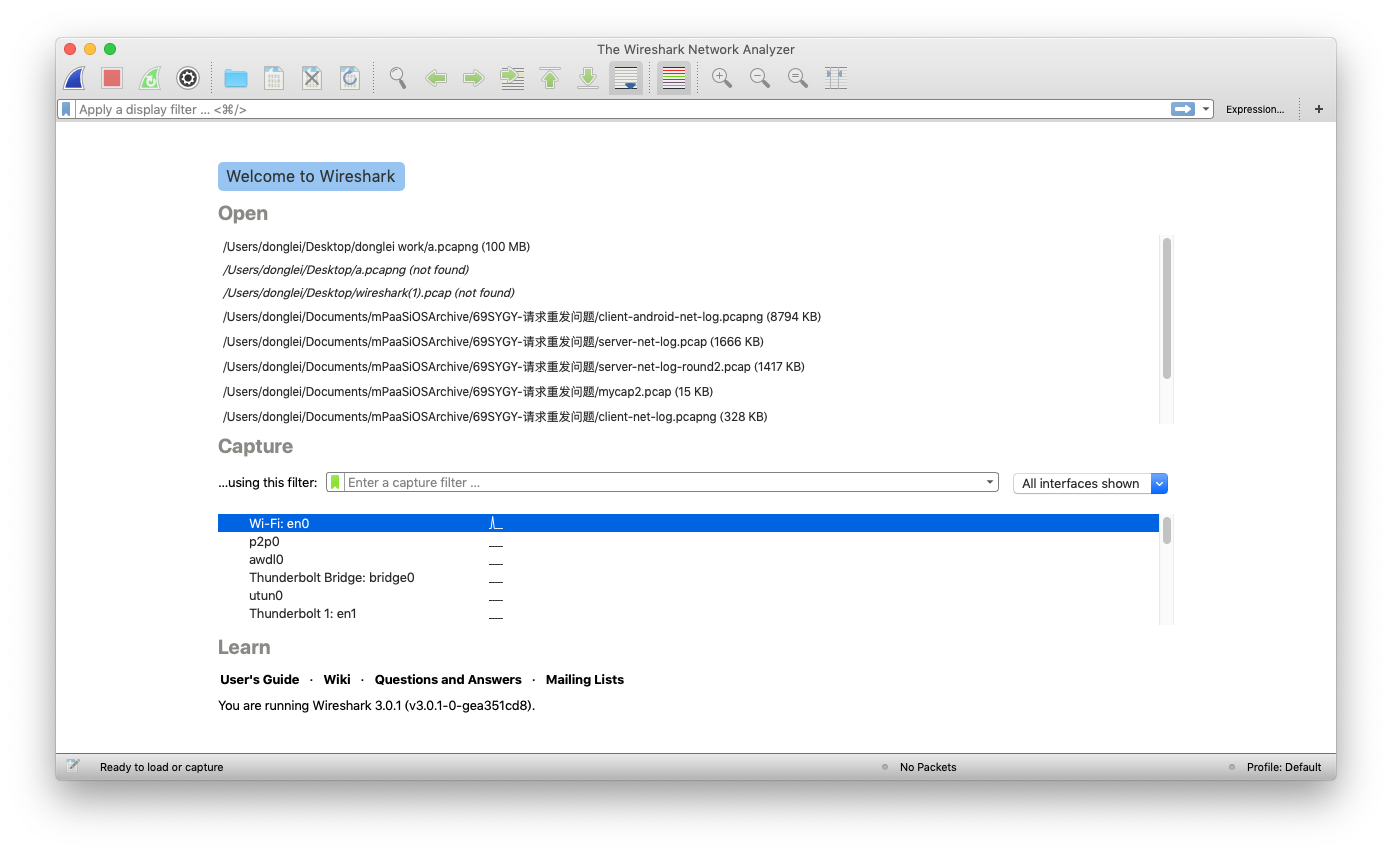Image resolution: width=1392 pixels, height=854 pixels.
Task: Click Ready to load or capture status
Action: coord(162,767)
